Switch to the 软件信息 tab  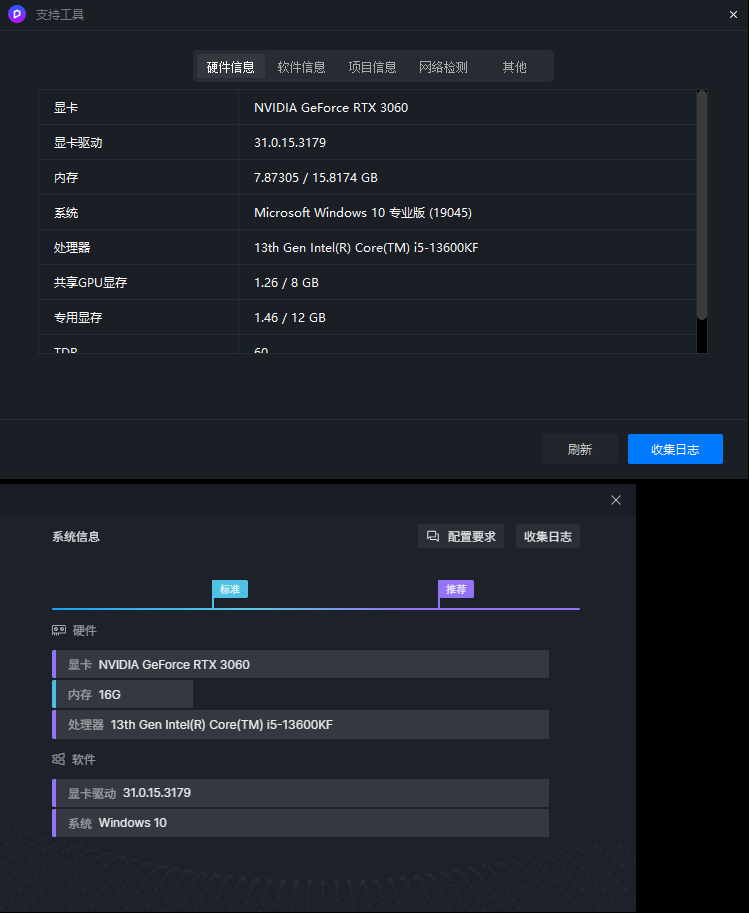(301, 67)
